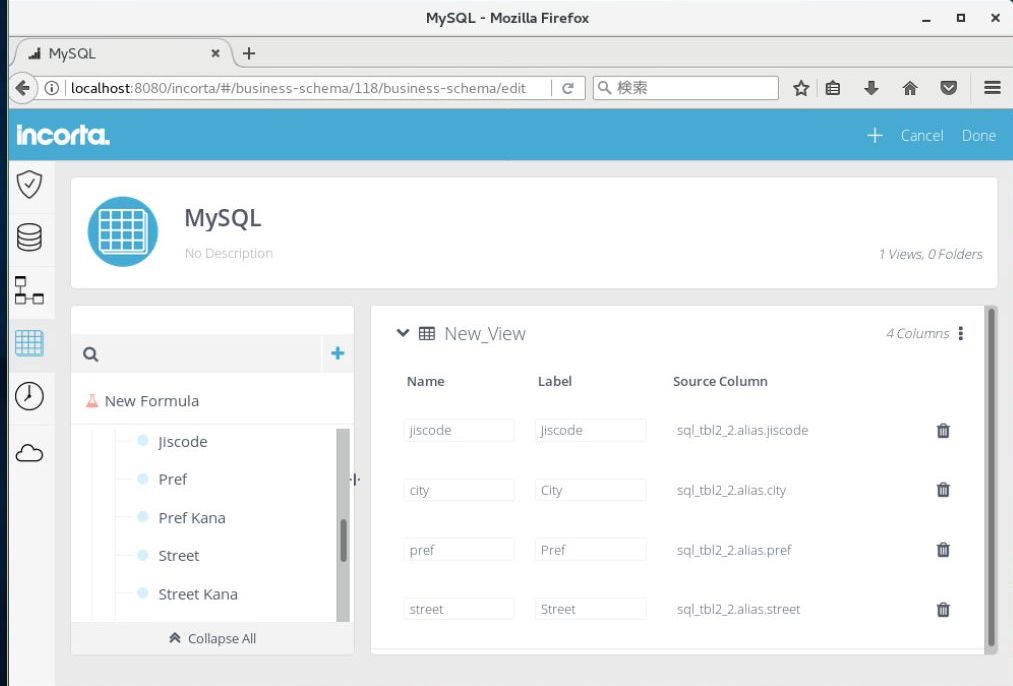Open the Schemas diagram icon in sidebar
Screen dimensions: 1013x686
(x=29, y=290)
